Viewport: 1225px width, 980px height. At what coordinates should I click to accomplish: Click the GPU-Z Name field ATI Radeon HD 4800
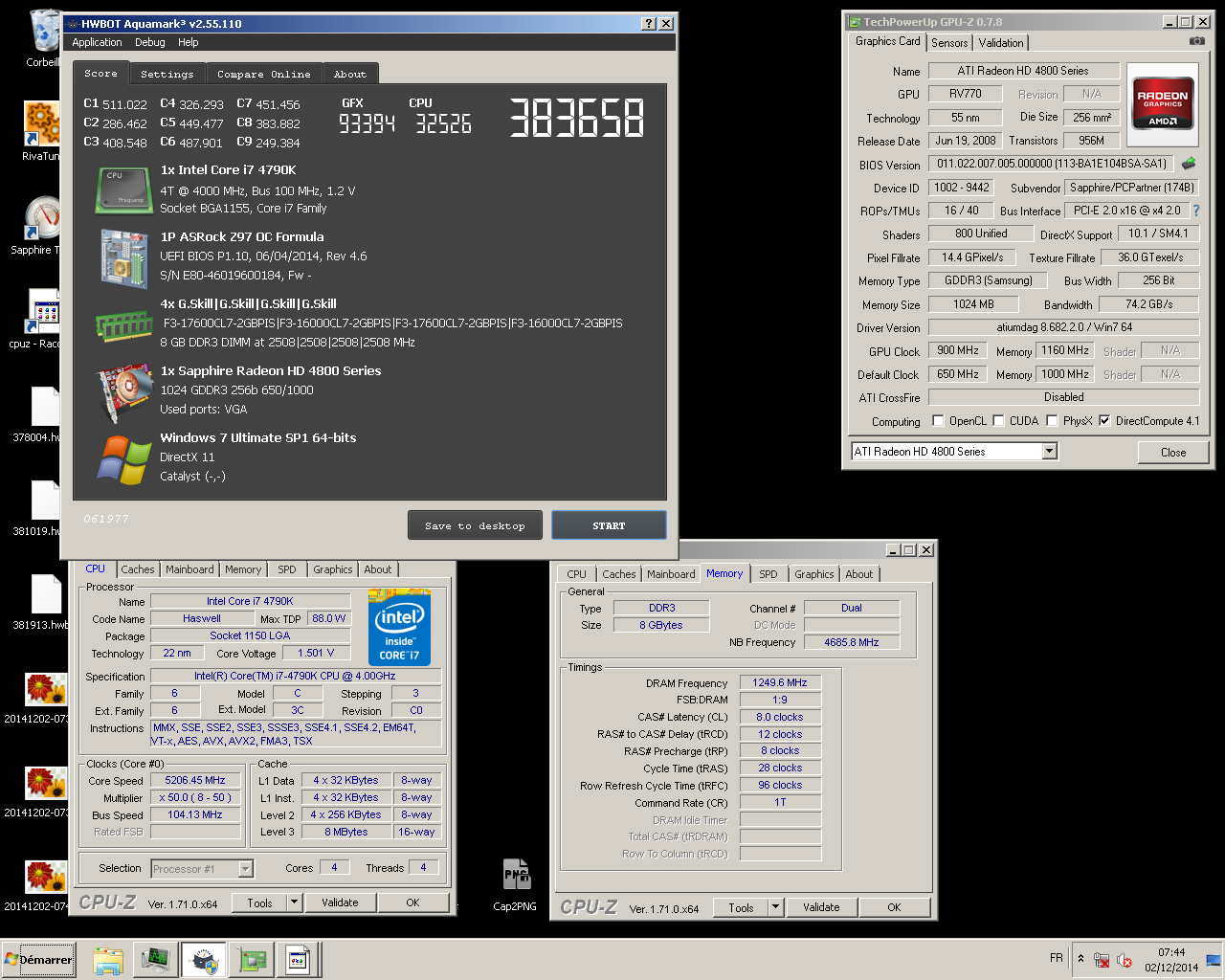pos(1023,71)
